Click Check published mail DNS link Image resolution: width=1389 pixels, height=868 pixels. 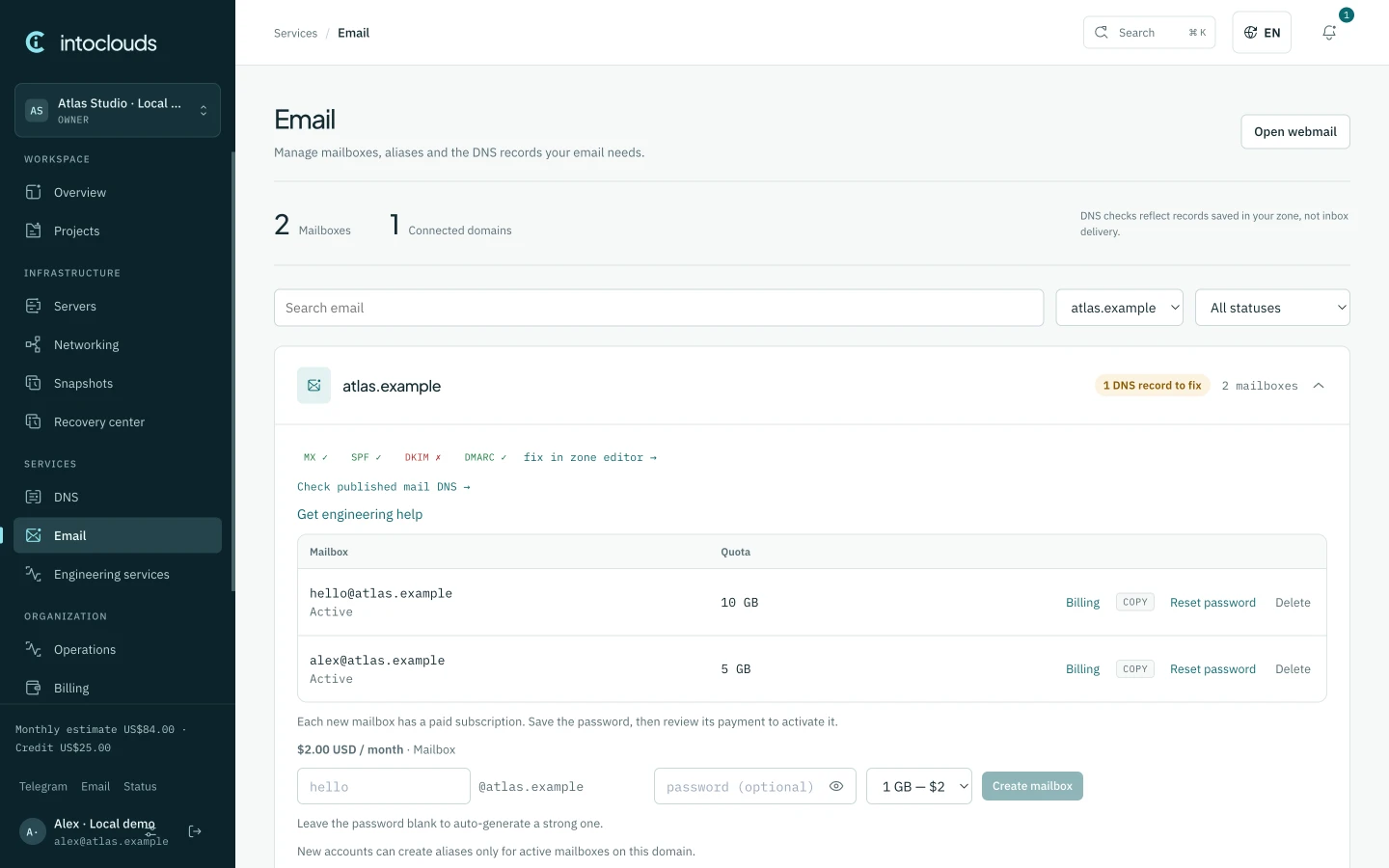click(384, 487)
